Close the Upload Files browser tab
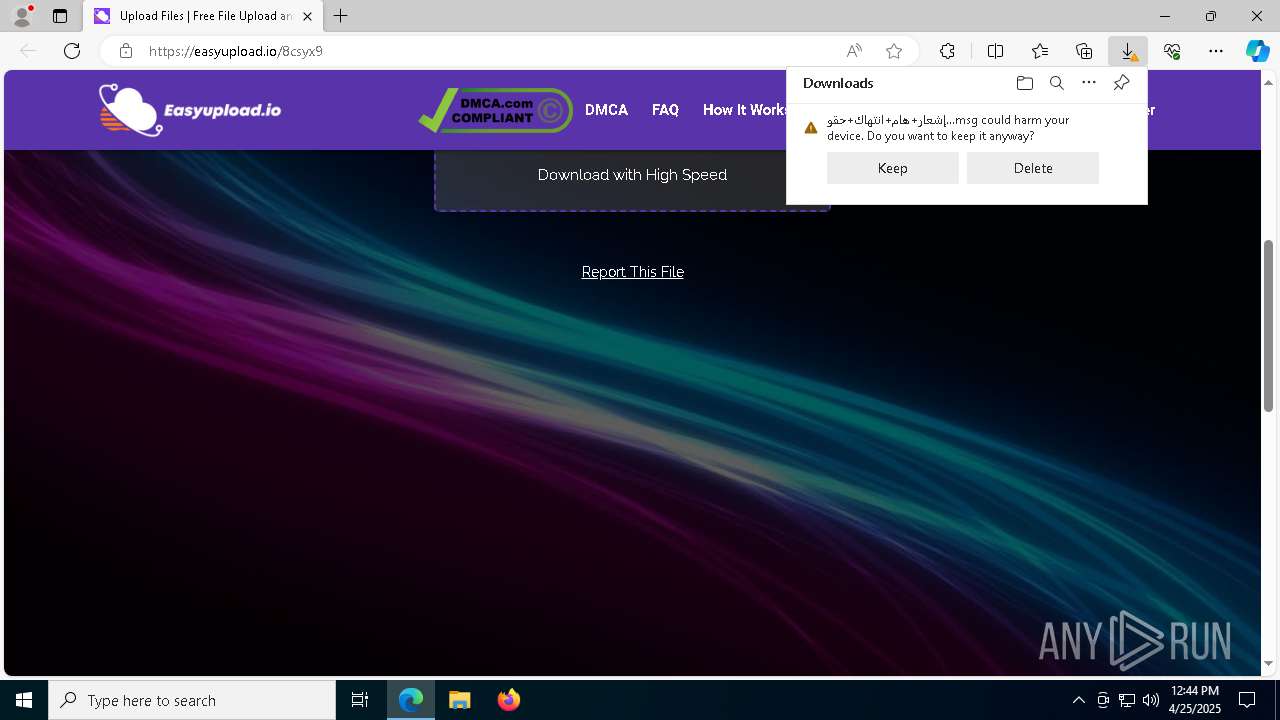 click(x=307, y=16)
